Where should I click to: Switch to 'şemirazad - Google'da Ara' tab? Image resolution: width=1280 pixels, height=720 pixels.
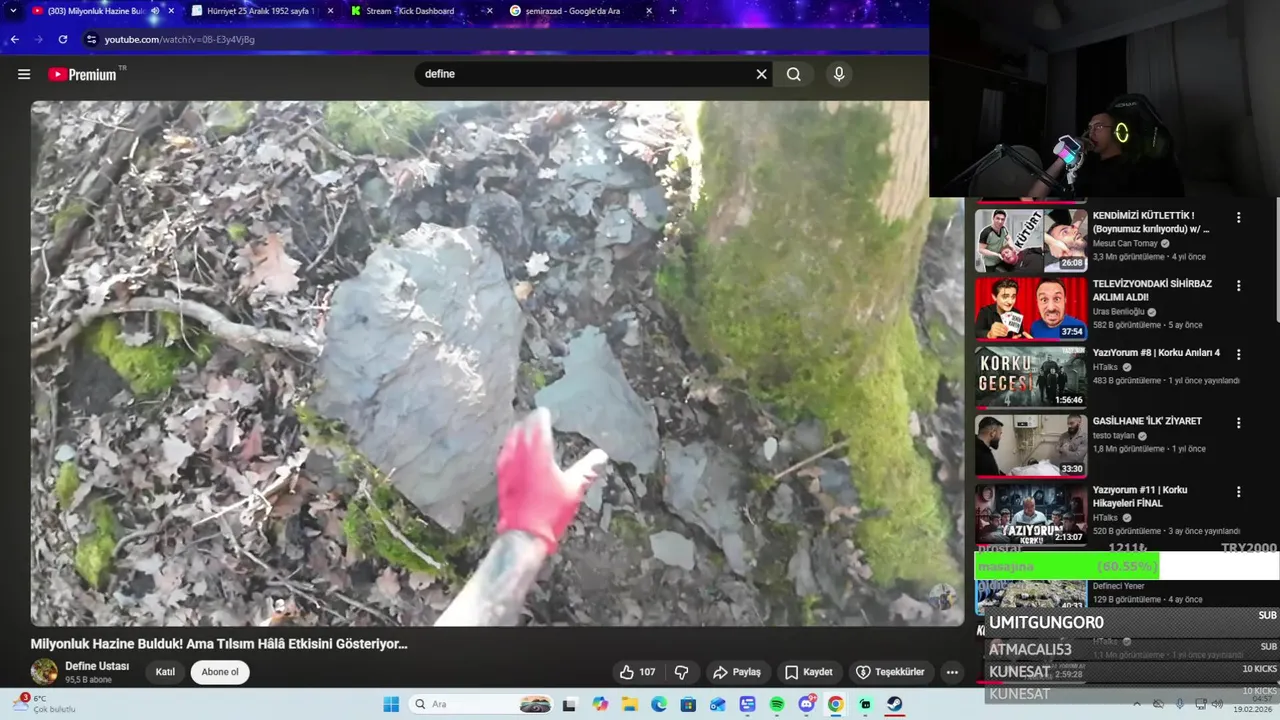[570, 11]
